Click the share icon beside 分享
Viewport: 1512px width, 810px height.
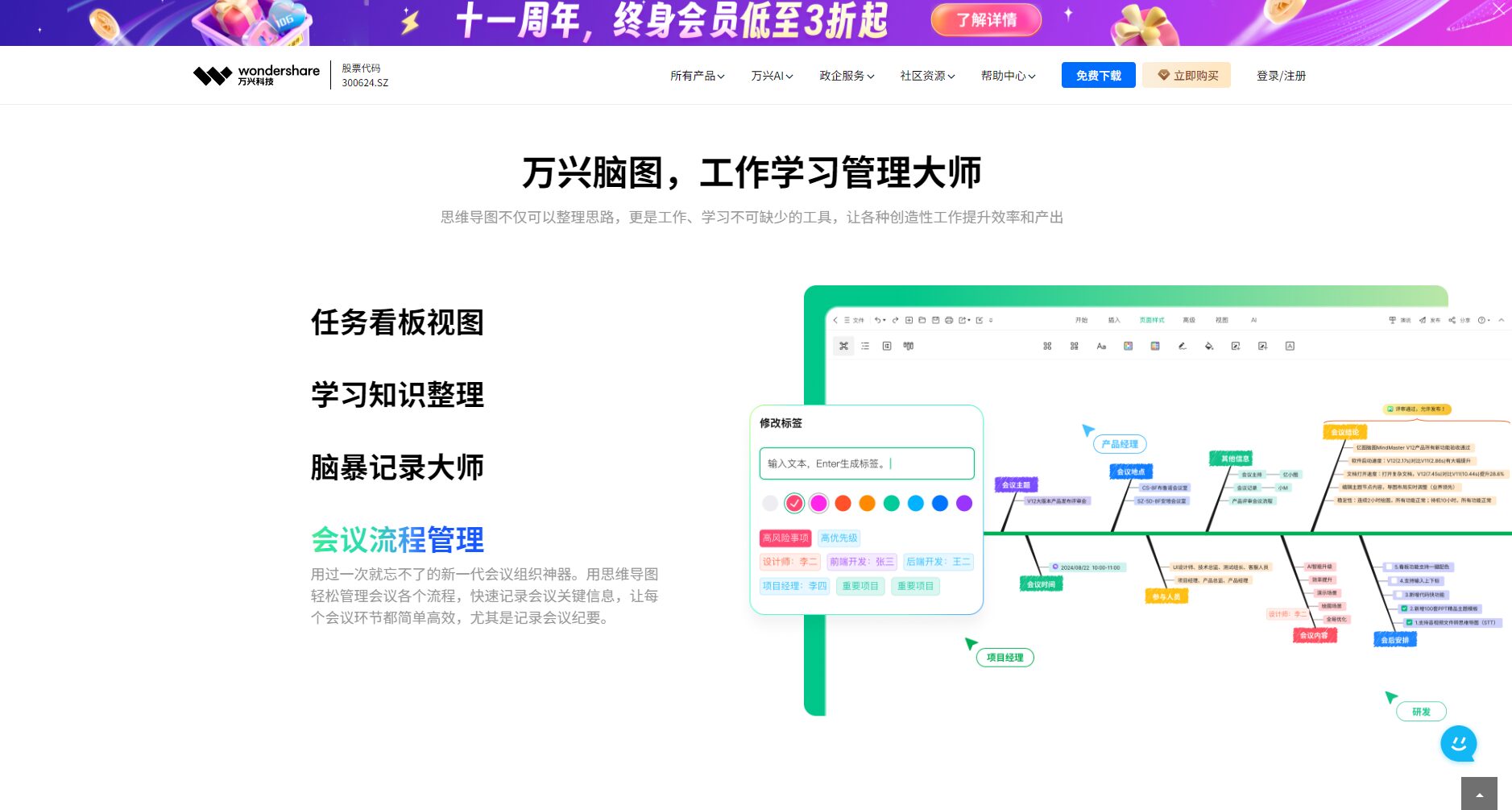[x=1452, y=320]
